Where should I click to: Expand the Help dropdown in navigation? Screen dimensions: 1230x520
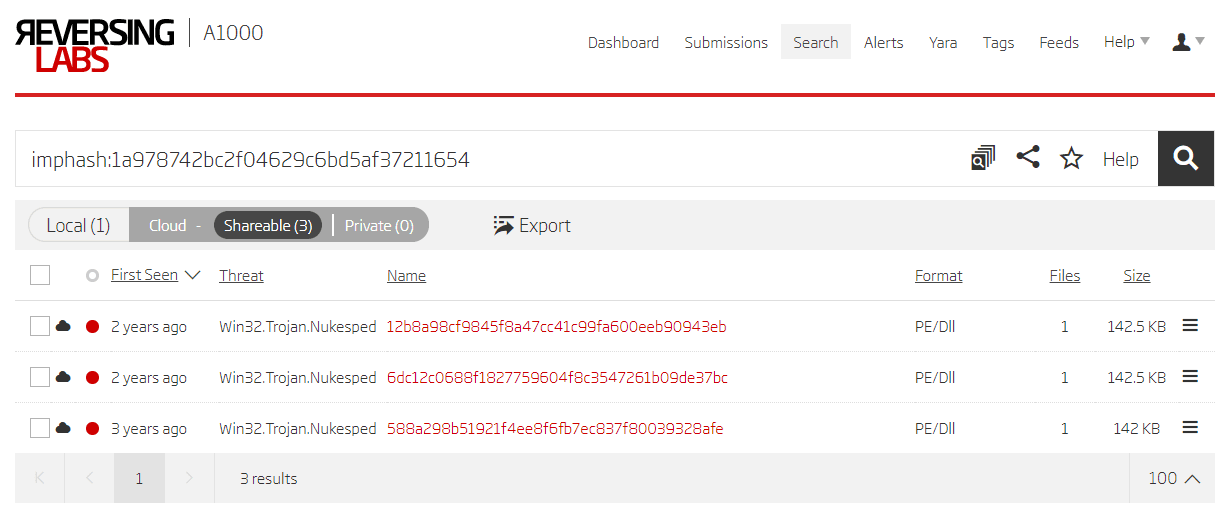coord(1126,42)
